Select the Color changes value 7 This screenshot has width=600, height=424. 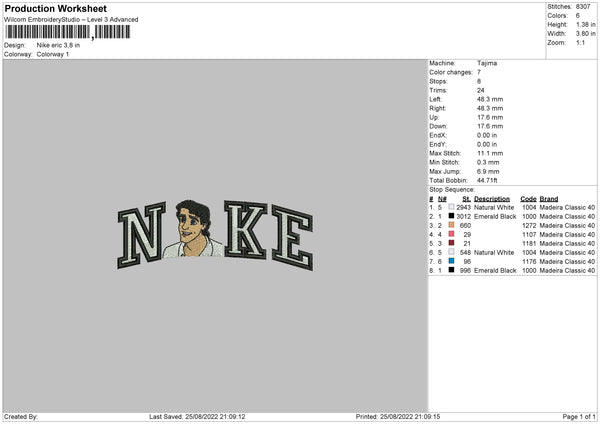tap(479, 72)
